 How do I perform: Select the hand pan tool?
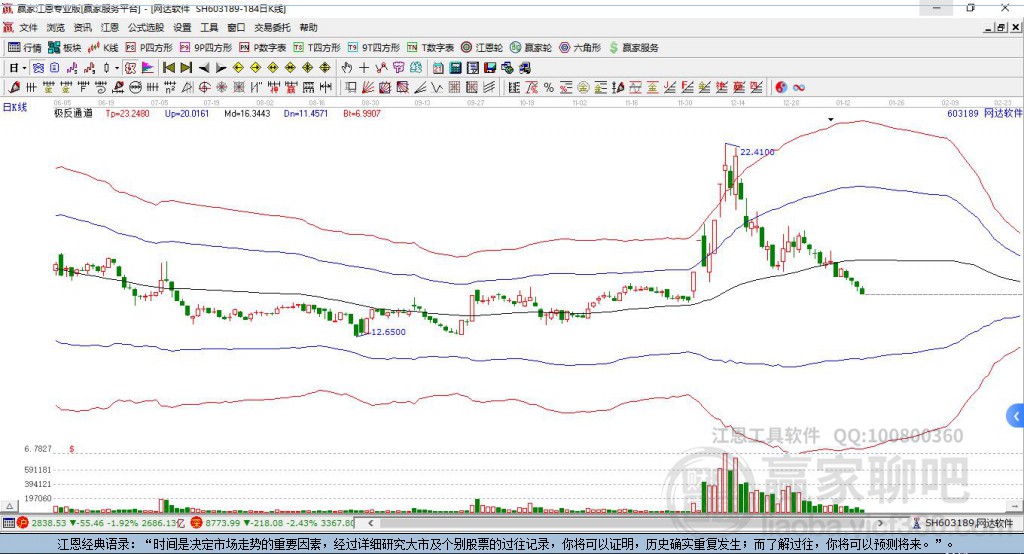pyautogui.click(x=346, y=68)
